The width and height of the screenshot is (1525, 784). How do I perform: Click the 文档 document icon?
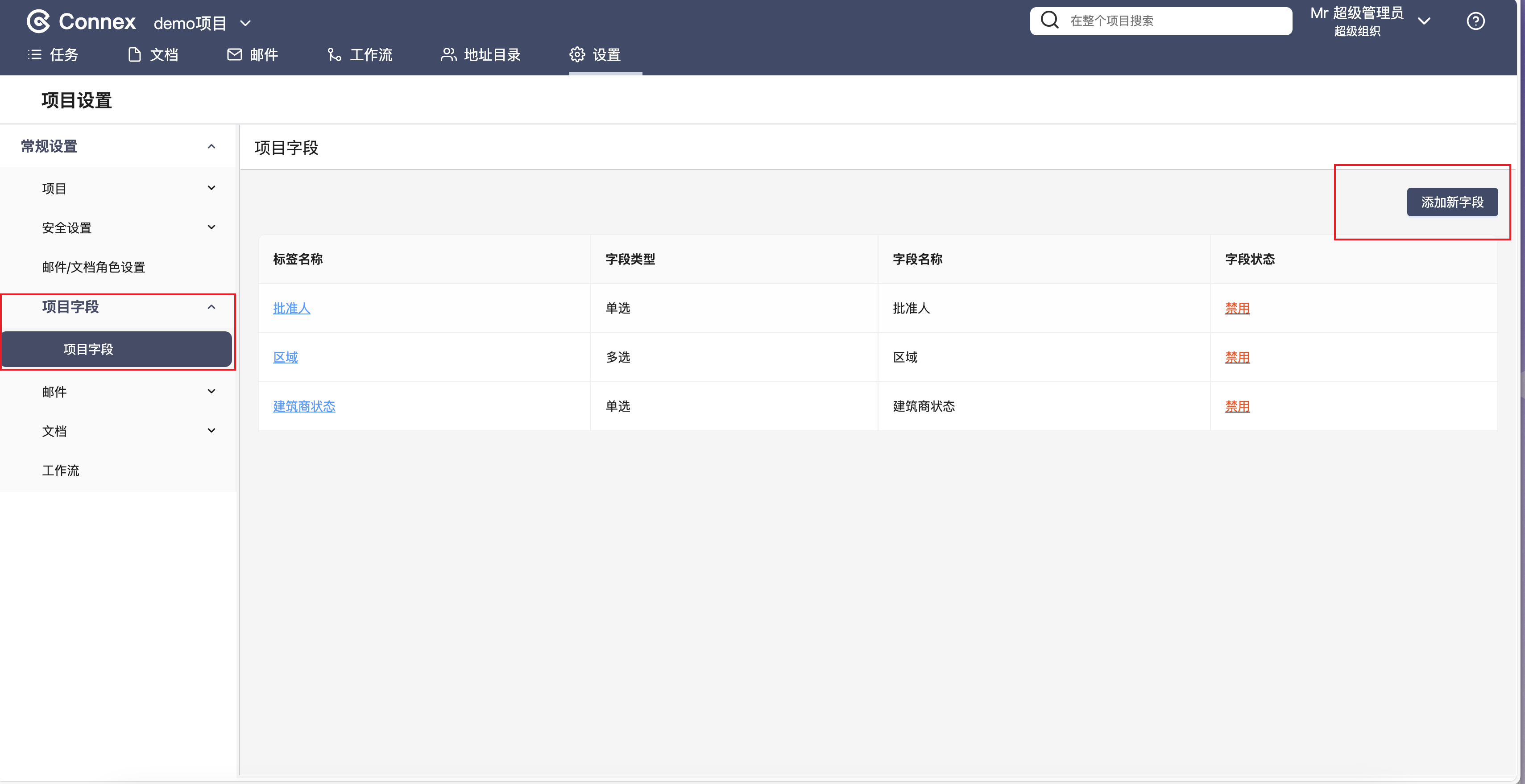pyautogui.click(x=134, y=55)
